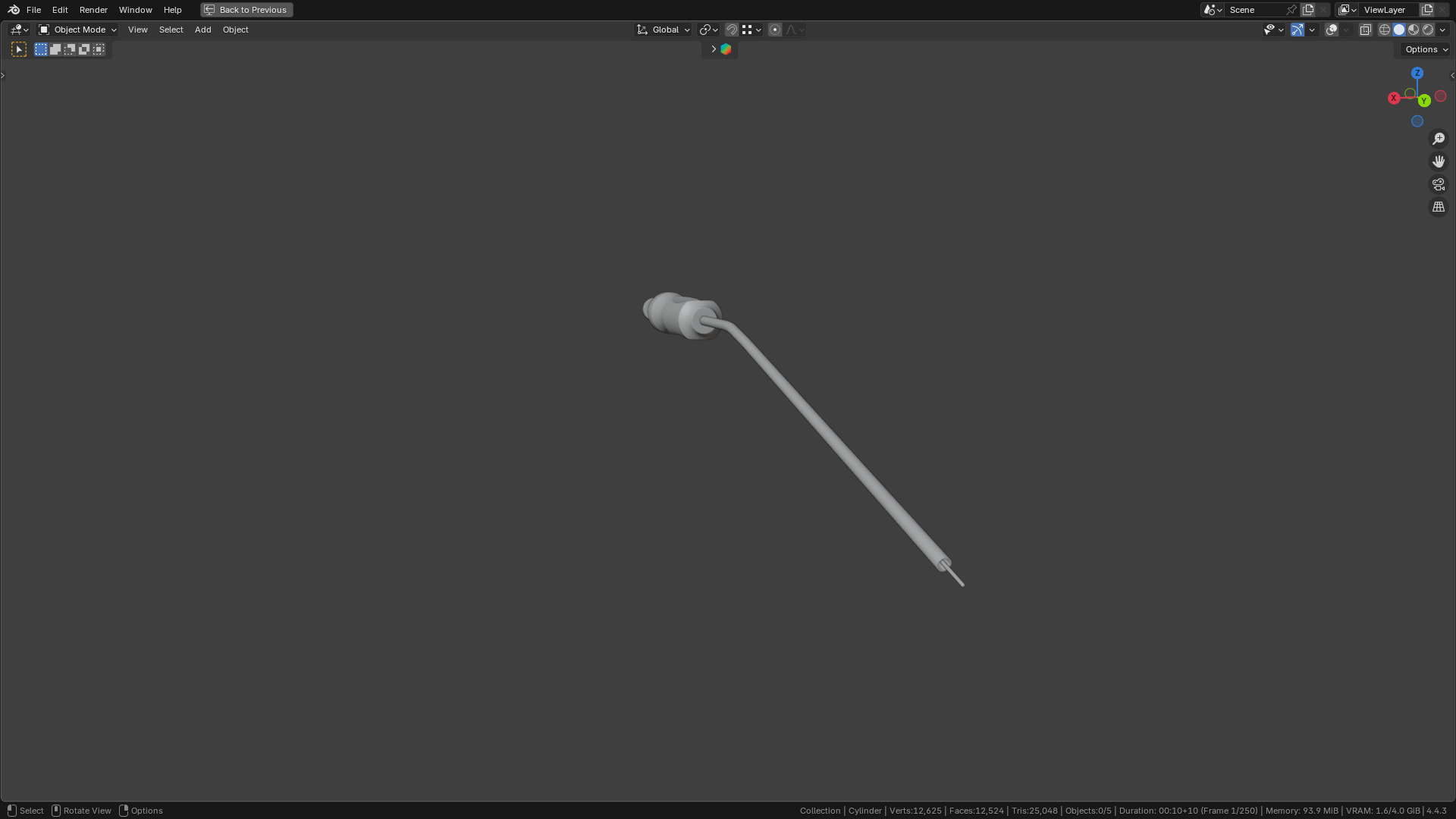Open gizmo settings dropdown arrow
Screen dimensions: 1456x819
pyautogui.click(x=1312, y=30)
